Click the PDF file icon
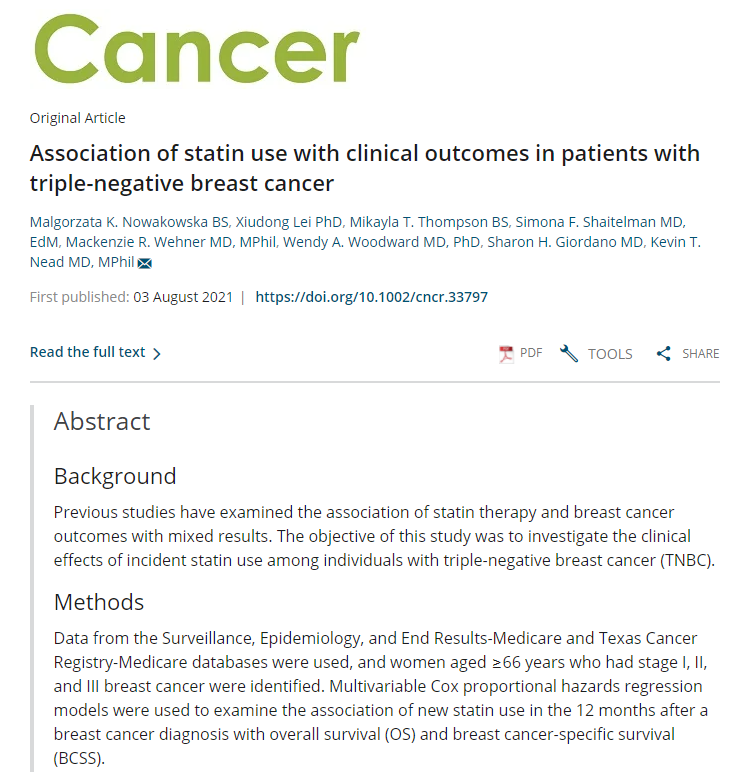Viewport: 743px width, 772px height. [507, 353]
